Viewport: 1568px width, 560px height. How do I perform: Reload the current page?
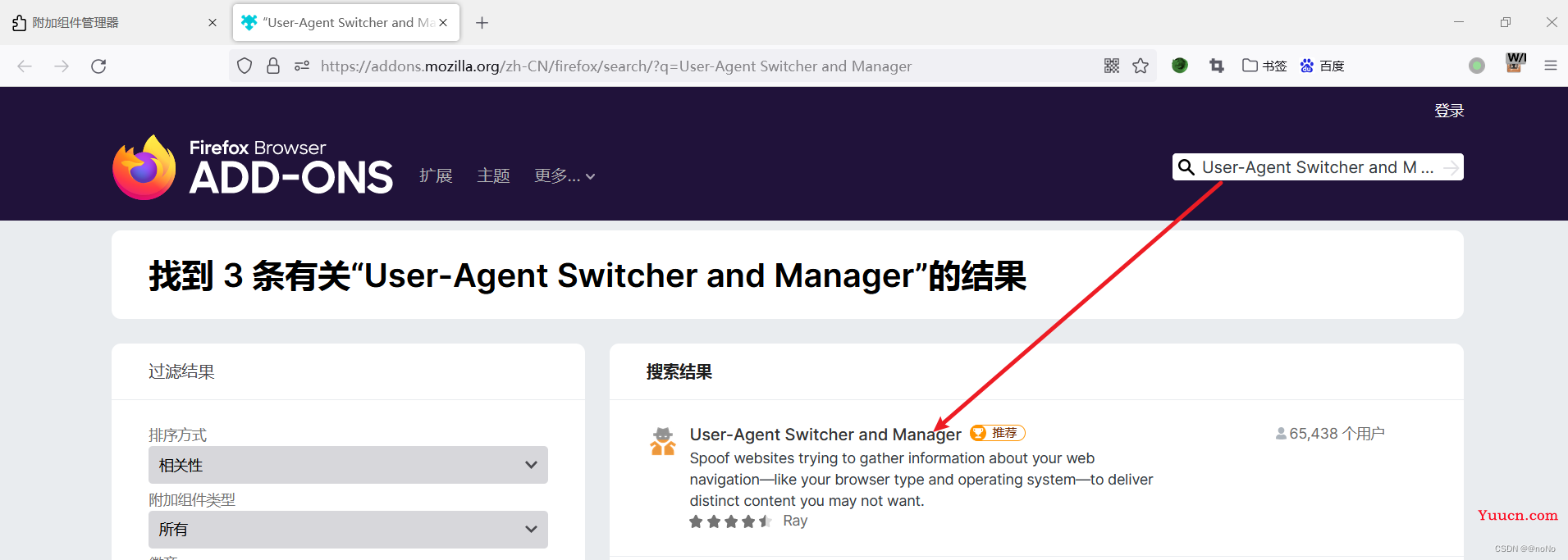tap(98, 66)
